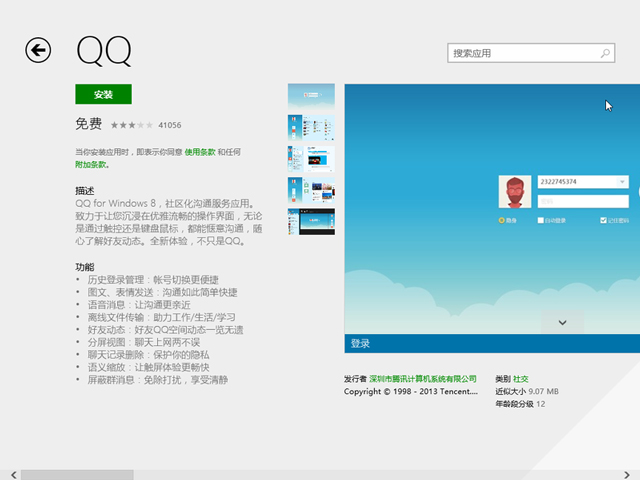Click the 免费 price label
Image resolution: width=640 pixels, height=480 pixels.
point(89,124)
